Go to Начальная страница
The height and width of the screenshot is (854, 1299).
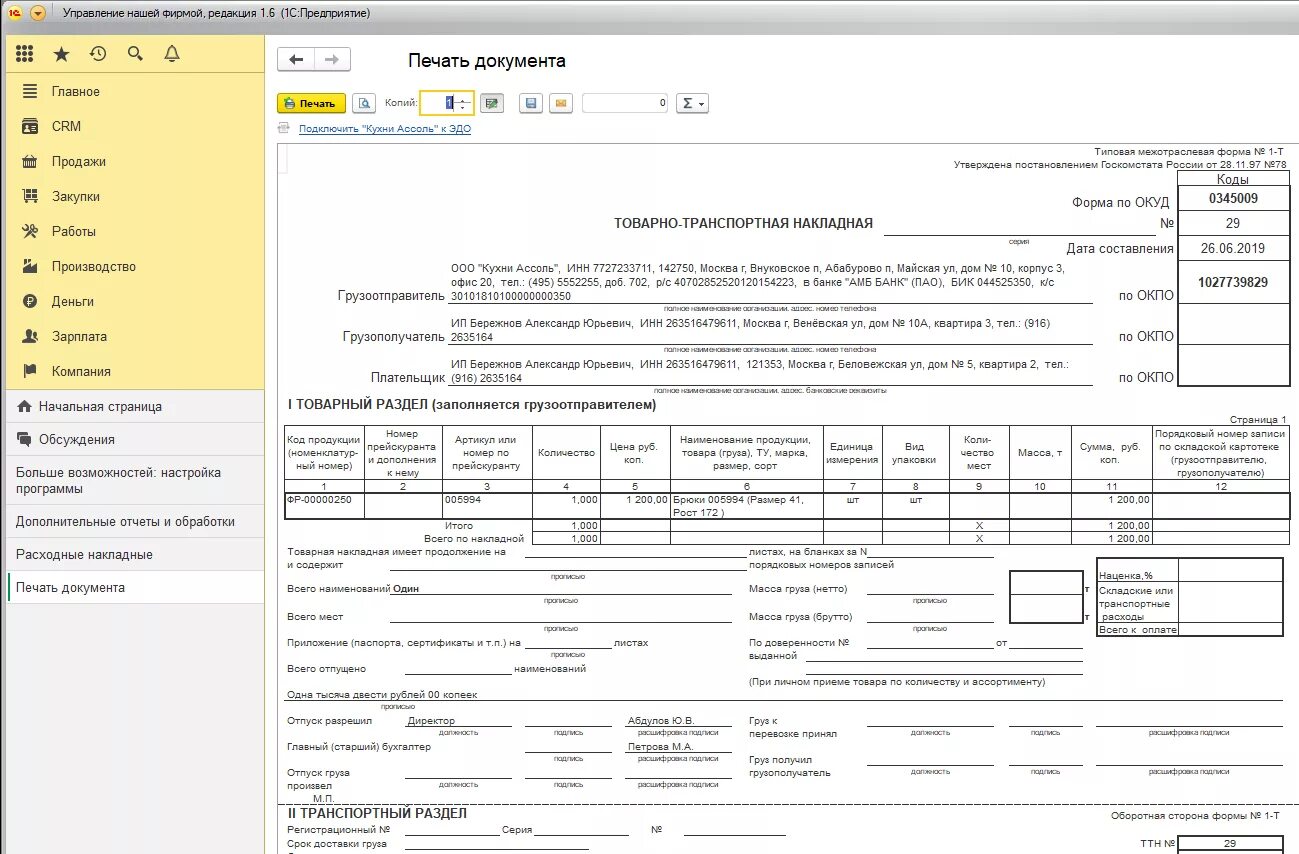click(x=135, y=407)
